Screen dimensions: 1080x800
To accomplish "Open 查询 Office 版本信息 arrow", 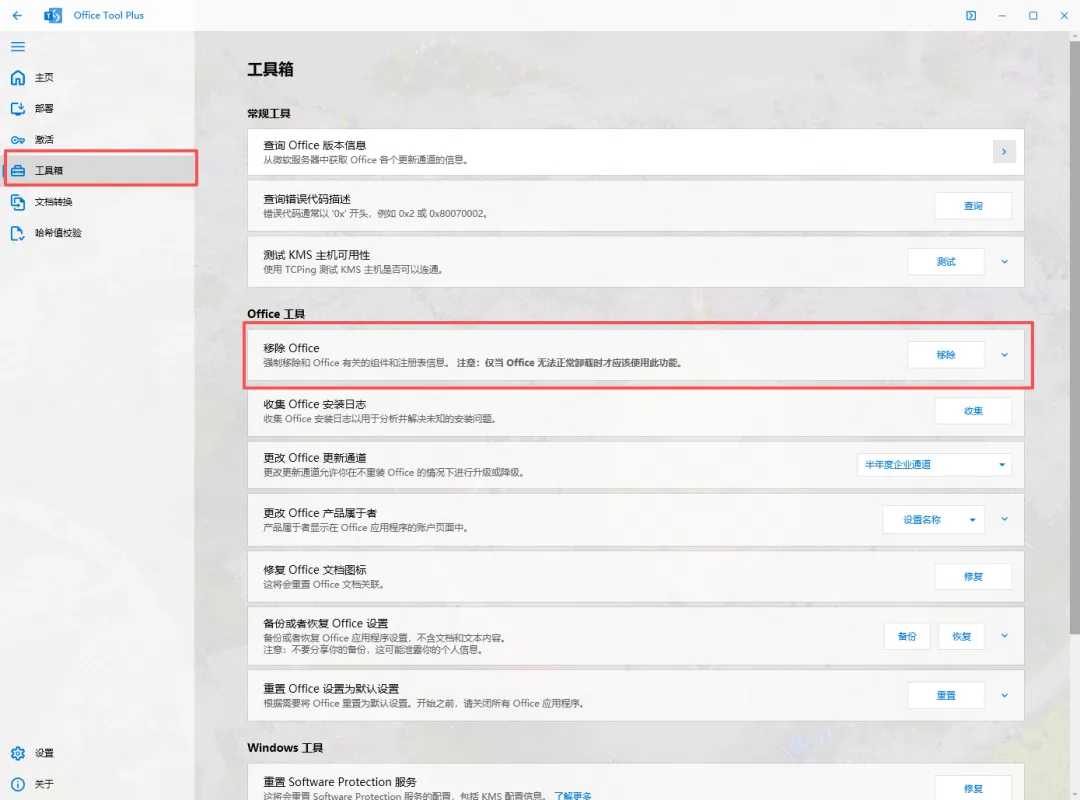I will pos(1004,152).
